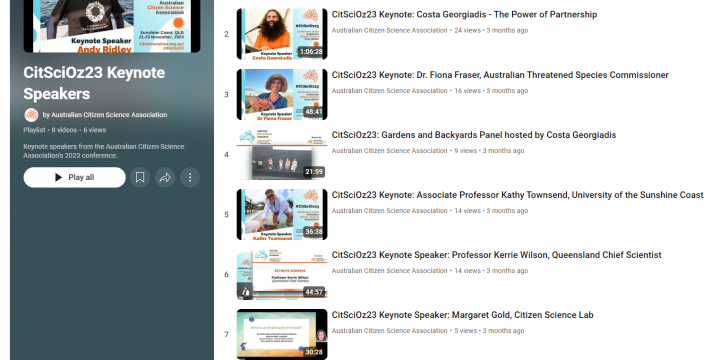Click '16 views • 3 months ago' text
Screen dimensions: 720x360
click(x=491, y=90)
